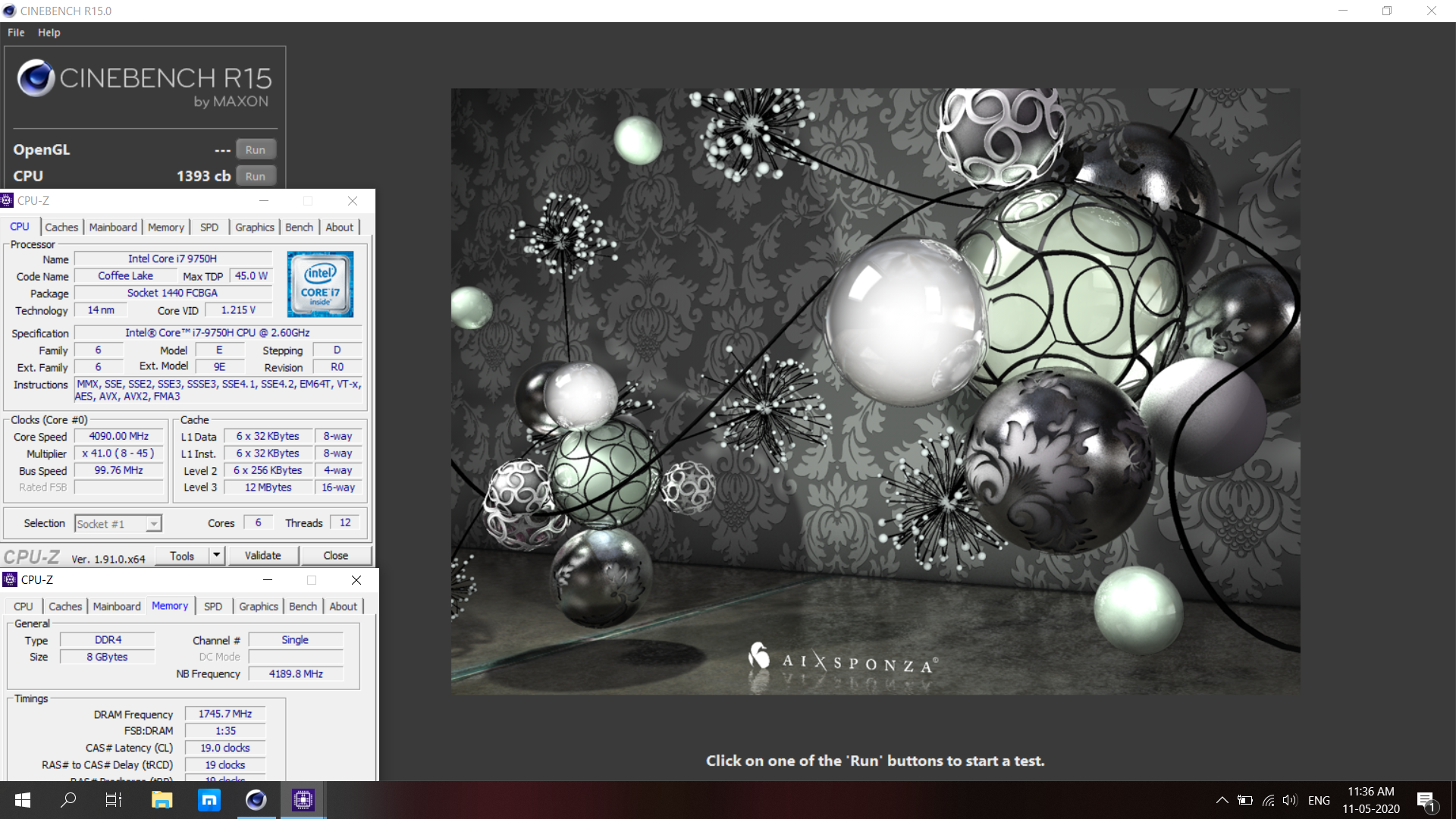1456x819 pixels.
Task: Open Graphics tab in top CPU-Z window
Action: [255, 227]
